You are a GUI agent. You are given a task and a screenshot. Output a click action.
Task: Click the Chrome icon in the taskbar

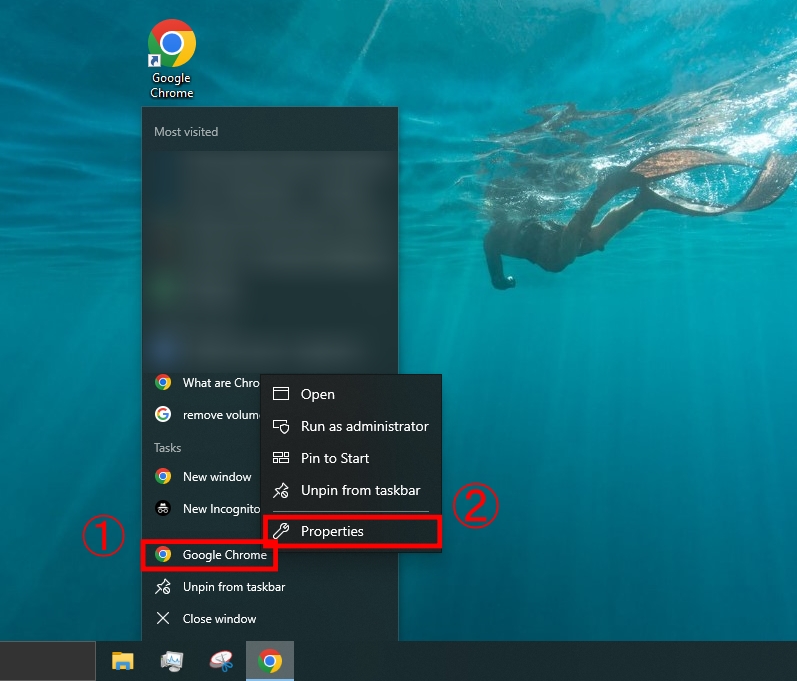tap(270, 661)
